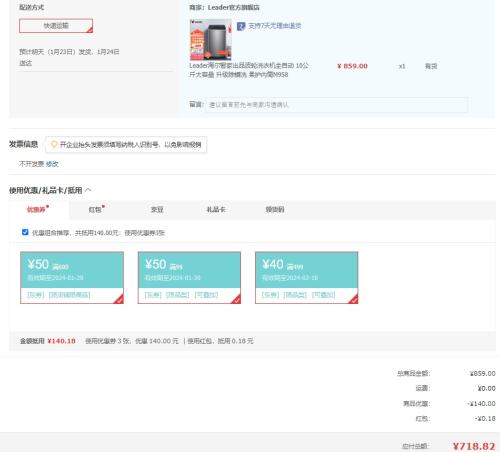
Task: Click the estimated delivery date text (1月23日)
Action: [69, 57]
